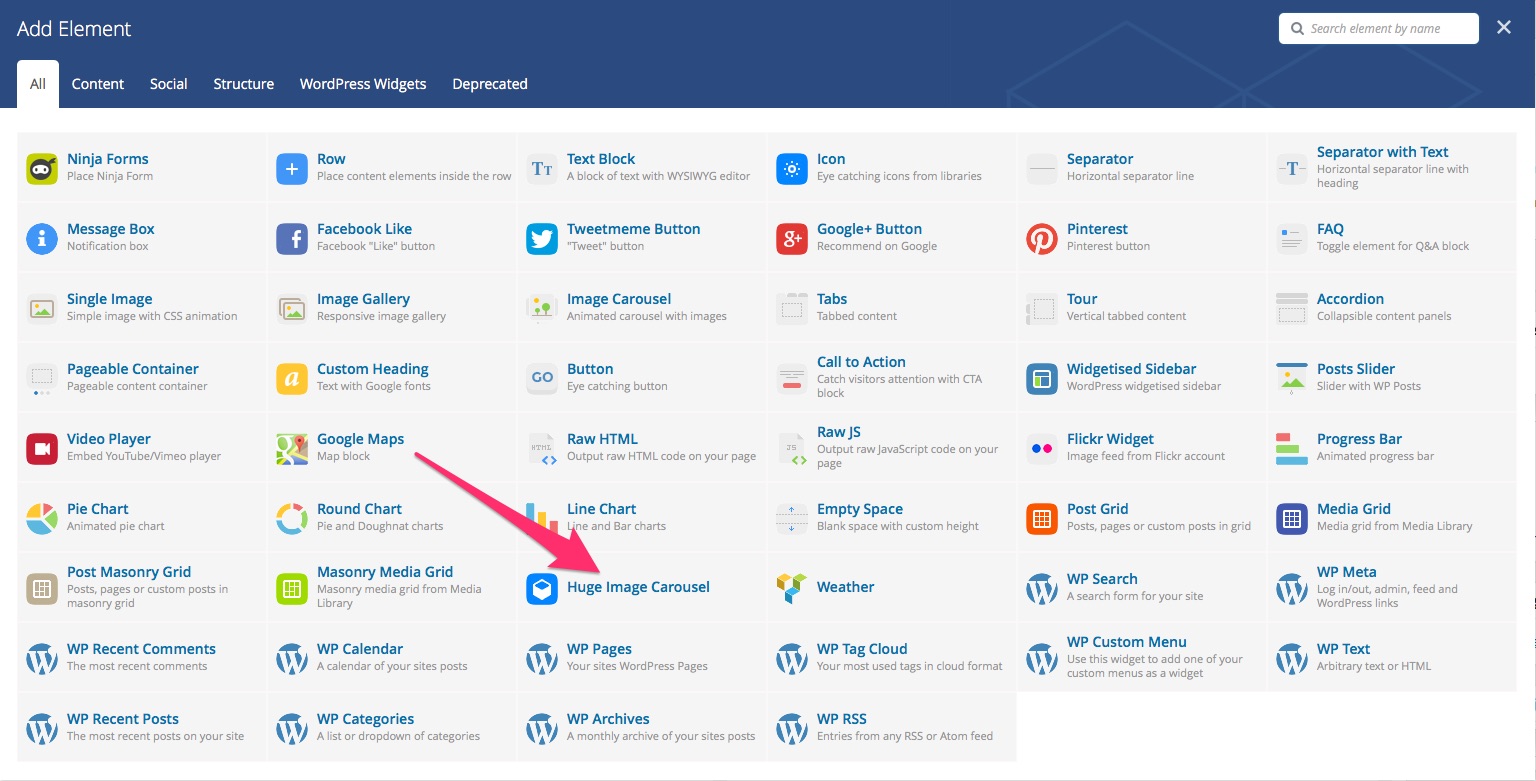Choose the Flickr Widget icon
The height and width of the screenshot is (781, 1536).
click(1042, 449)
